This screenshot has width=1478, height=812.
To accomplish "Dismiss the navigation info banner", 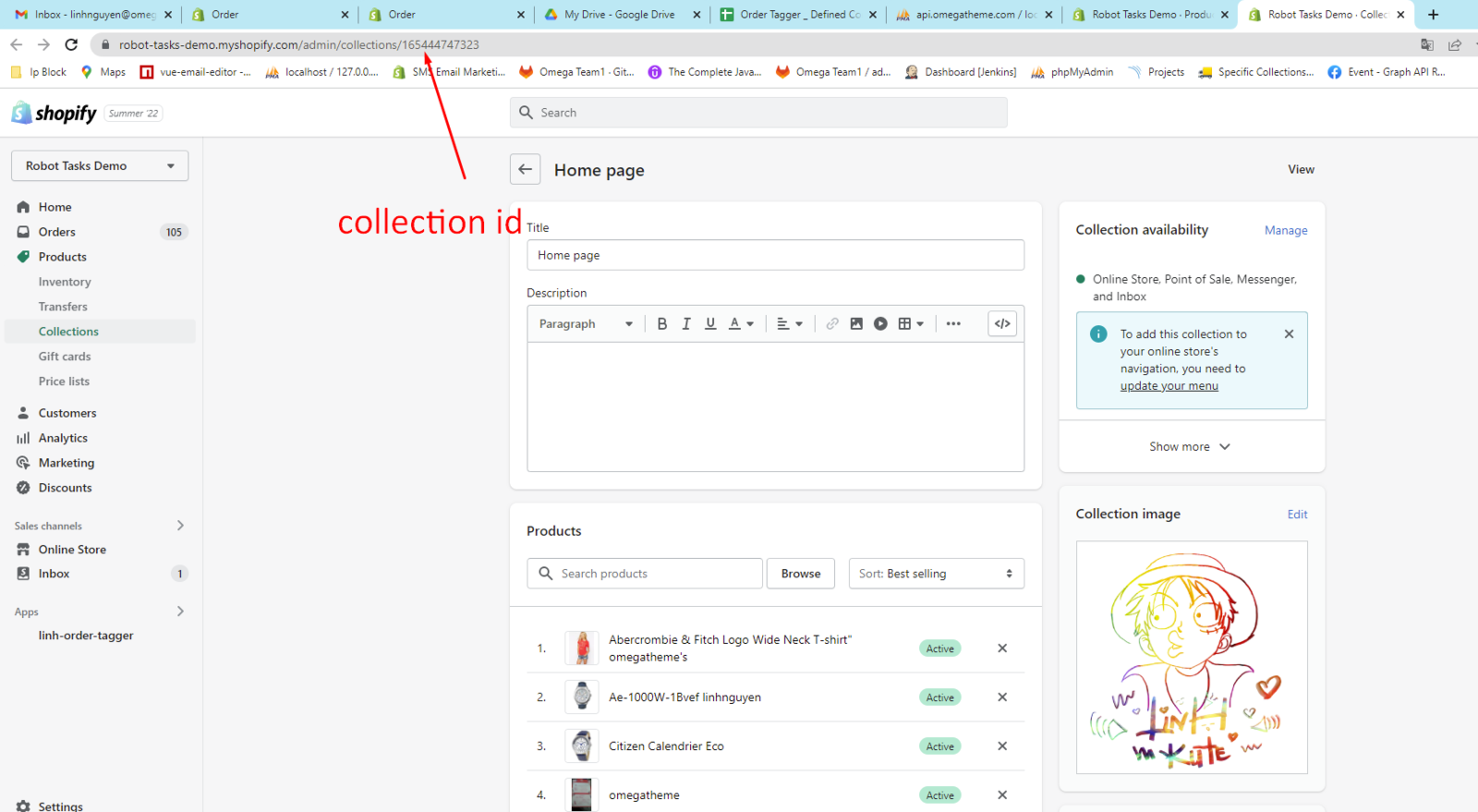I will coord(1289,334).
